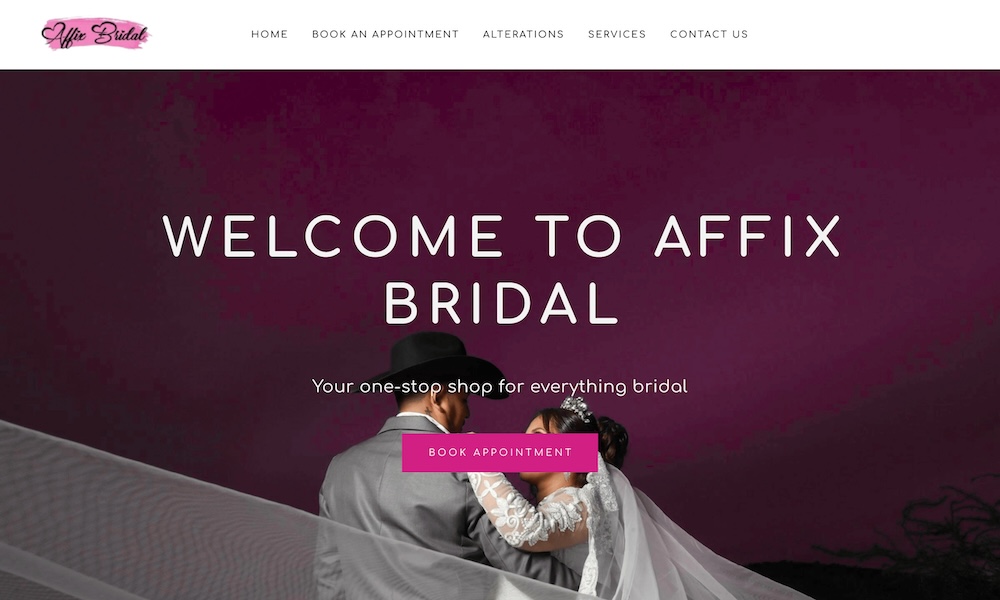
Task: Open the Home menu item
Action: pyautogui.click(x=269, y=34)
